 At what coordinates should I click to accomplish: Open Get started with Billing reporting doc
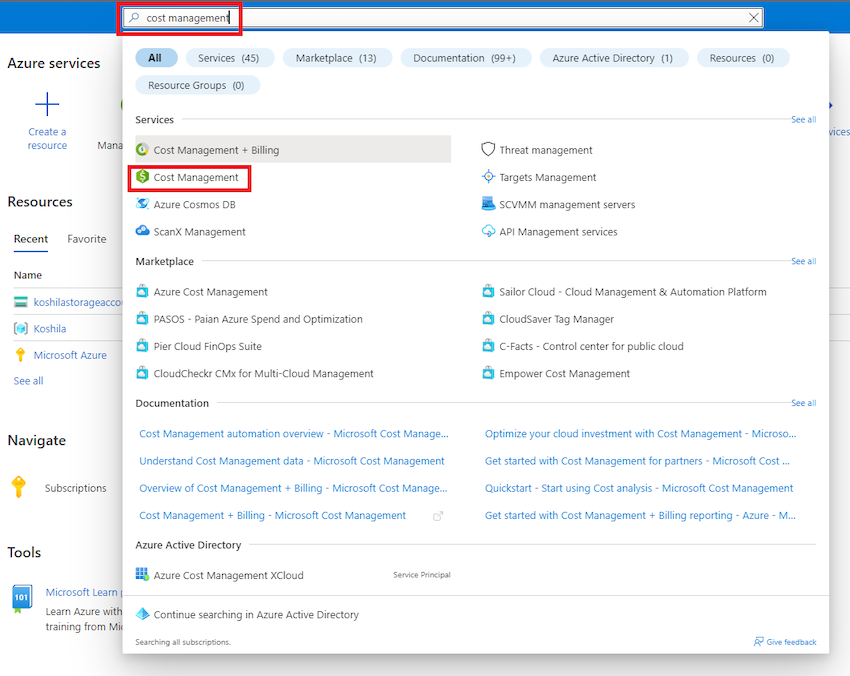pos(640,515)
